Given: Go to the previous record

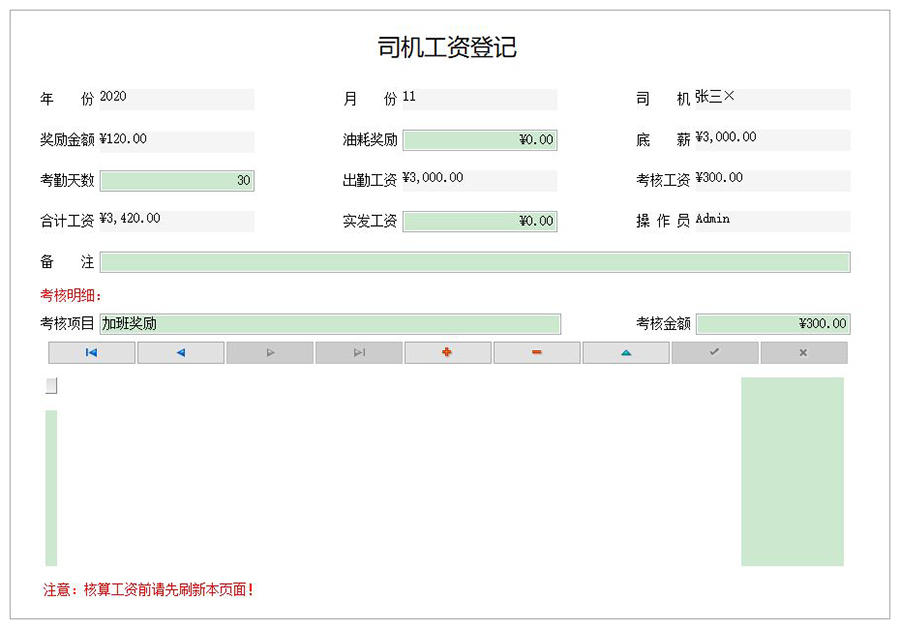Looking at the screenshot, I should tap(180, 352).
